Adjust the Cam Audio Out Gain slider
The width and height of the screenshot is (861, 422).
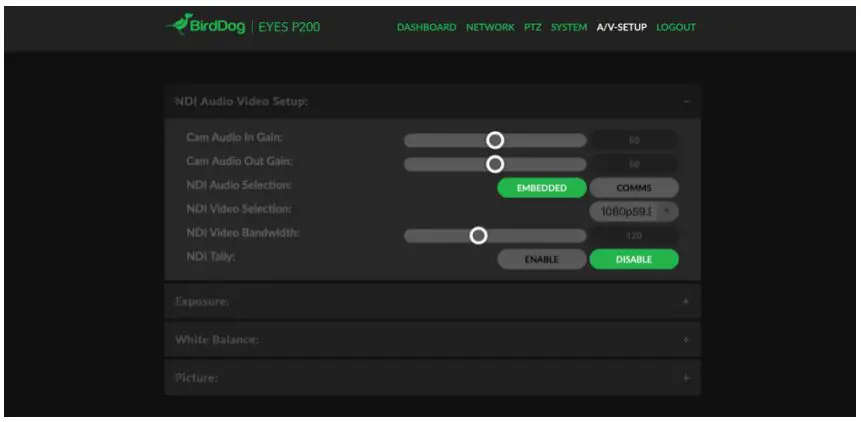click(x=495, y=164)
